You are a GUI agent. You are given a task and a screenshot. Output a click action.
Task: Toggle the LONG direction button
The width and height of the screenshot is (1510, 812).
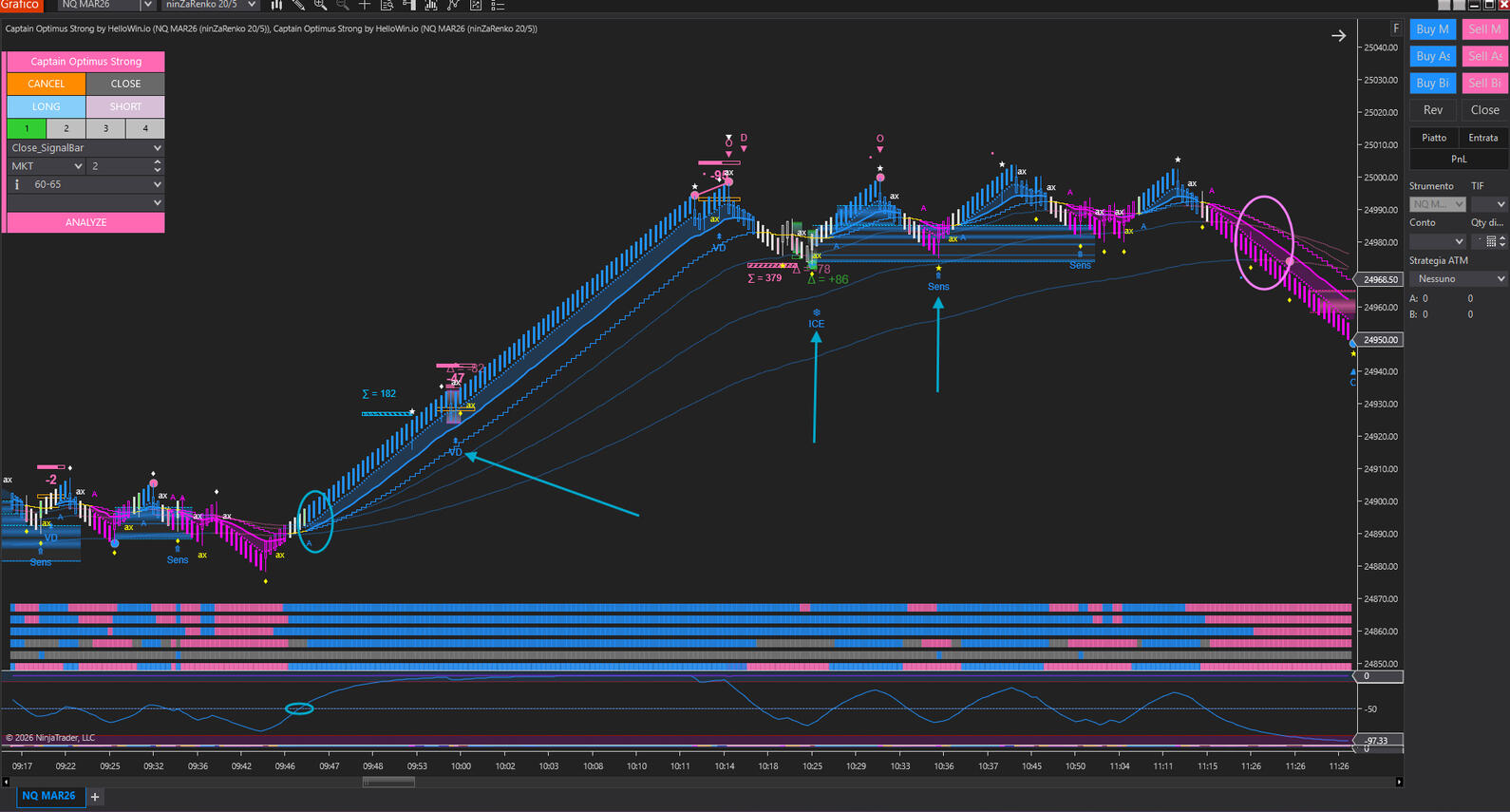[x=46, y=106]
